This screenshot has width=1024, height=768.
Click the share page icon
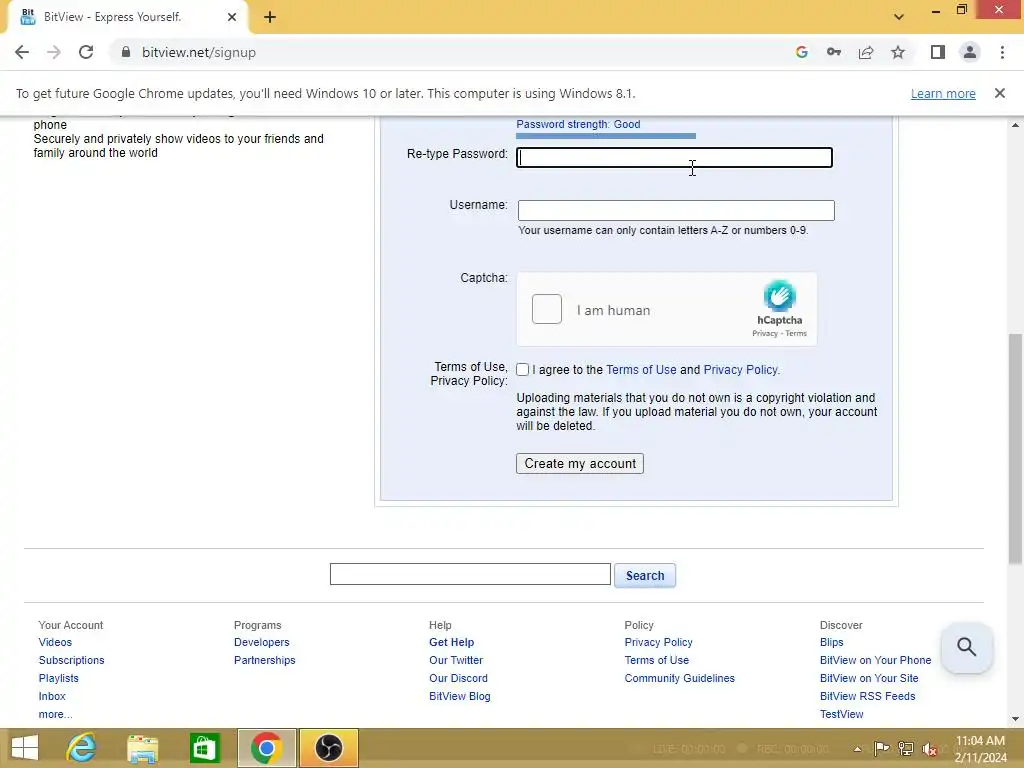coord(866,52)
